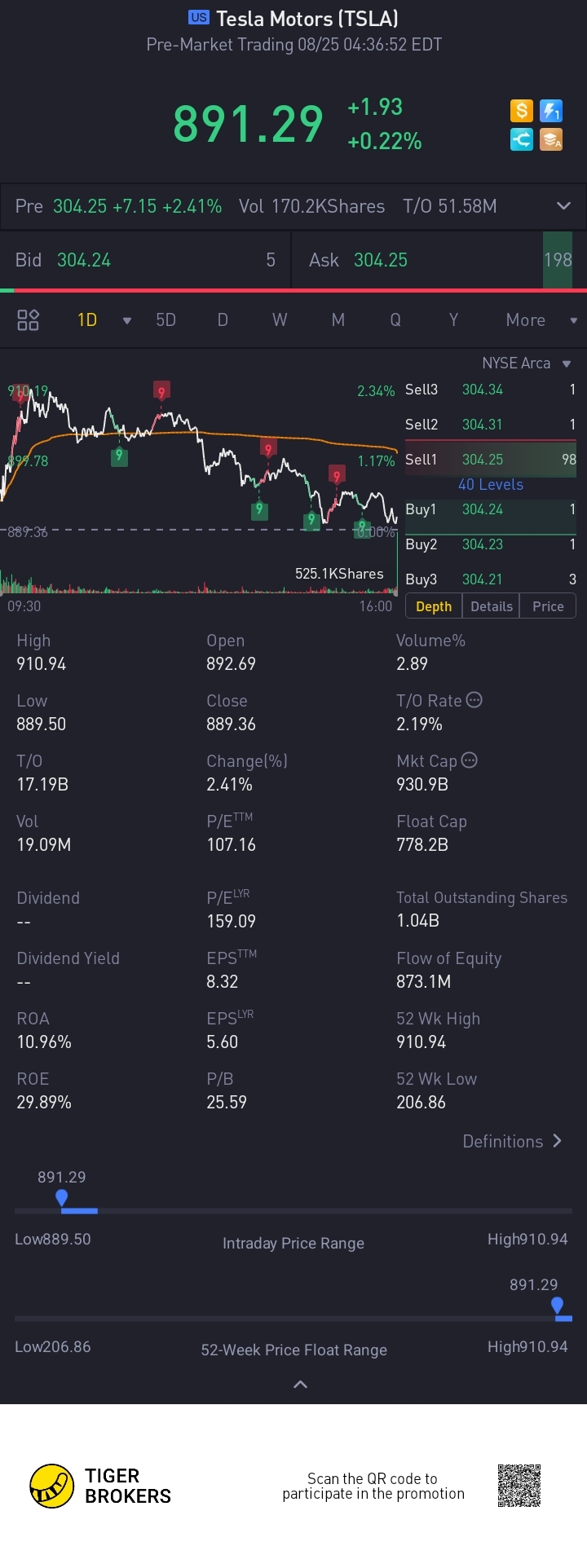
Task: Tap the teal split arrows badge
Action: click(522, 139)
